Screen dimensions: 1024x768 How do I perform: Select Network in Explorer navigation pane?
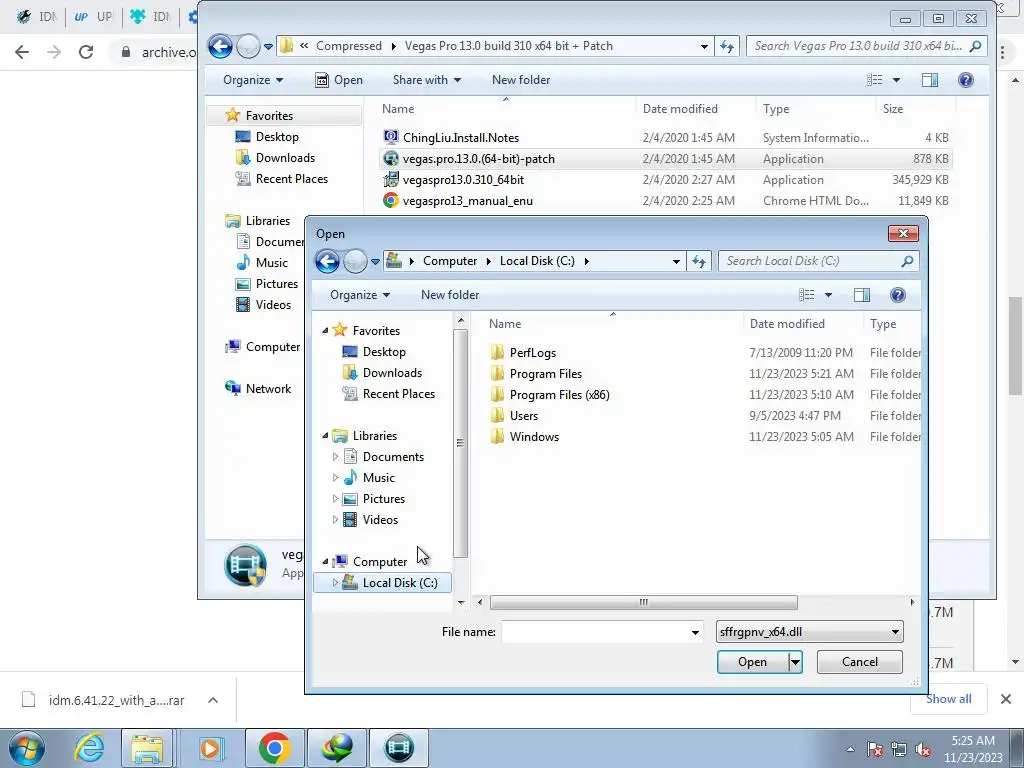(268, 389)
